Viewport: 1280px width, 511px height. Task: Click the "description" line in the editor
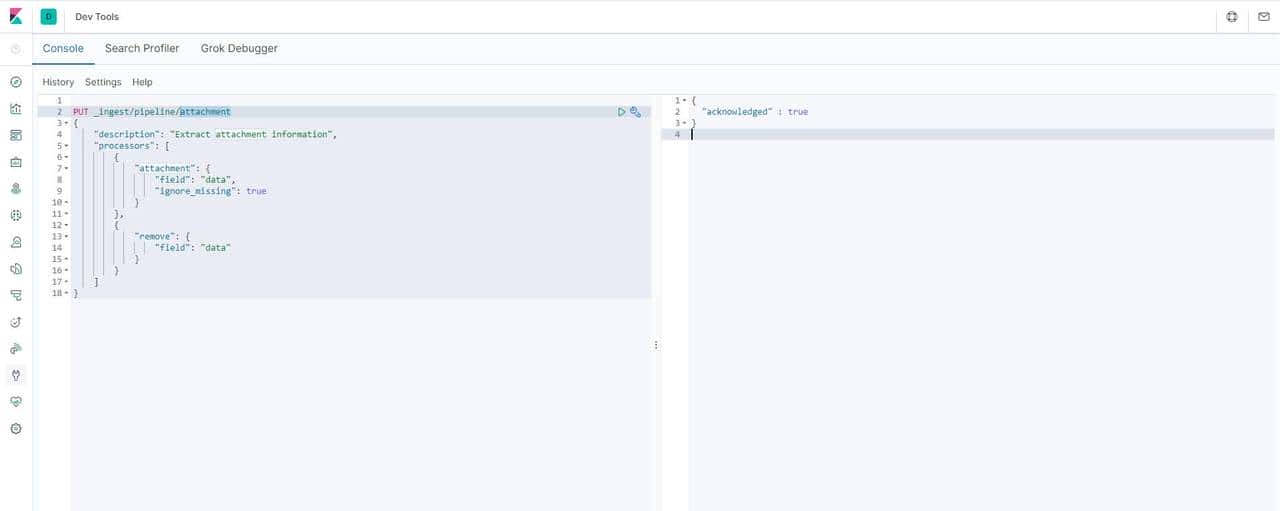click(x=216, y=135)
